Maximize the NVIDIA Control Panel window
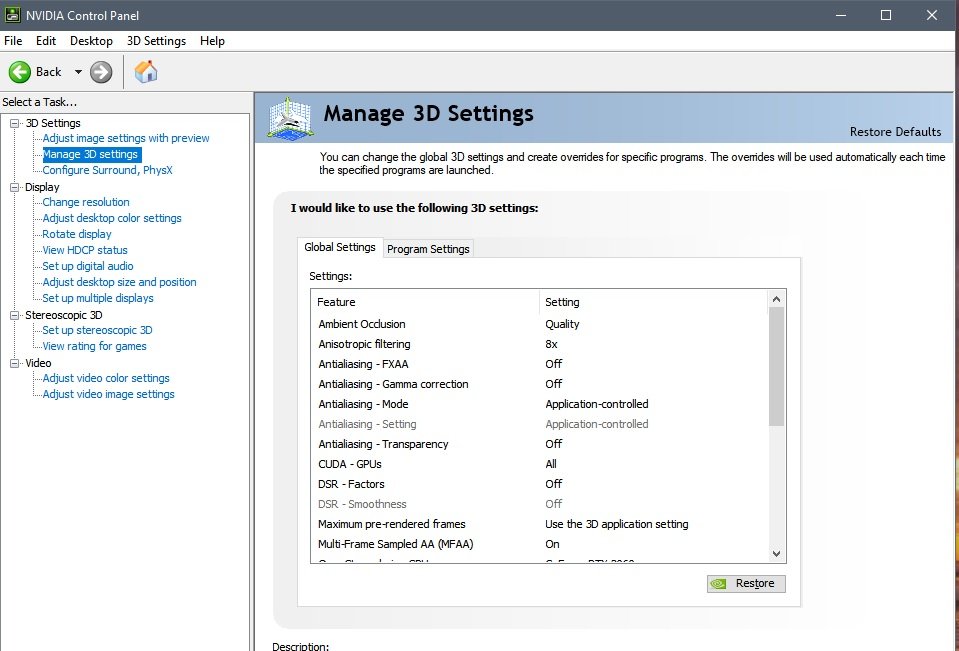This screenshot has width=959, height=651. click(x=886, y=15)
